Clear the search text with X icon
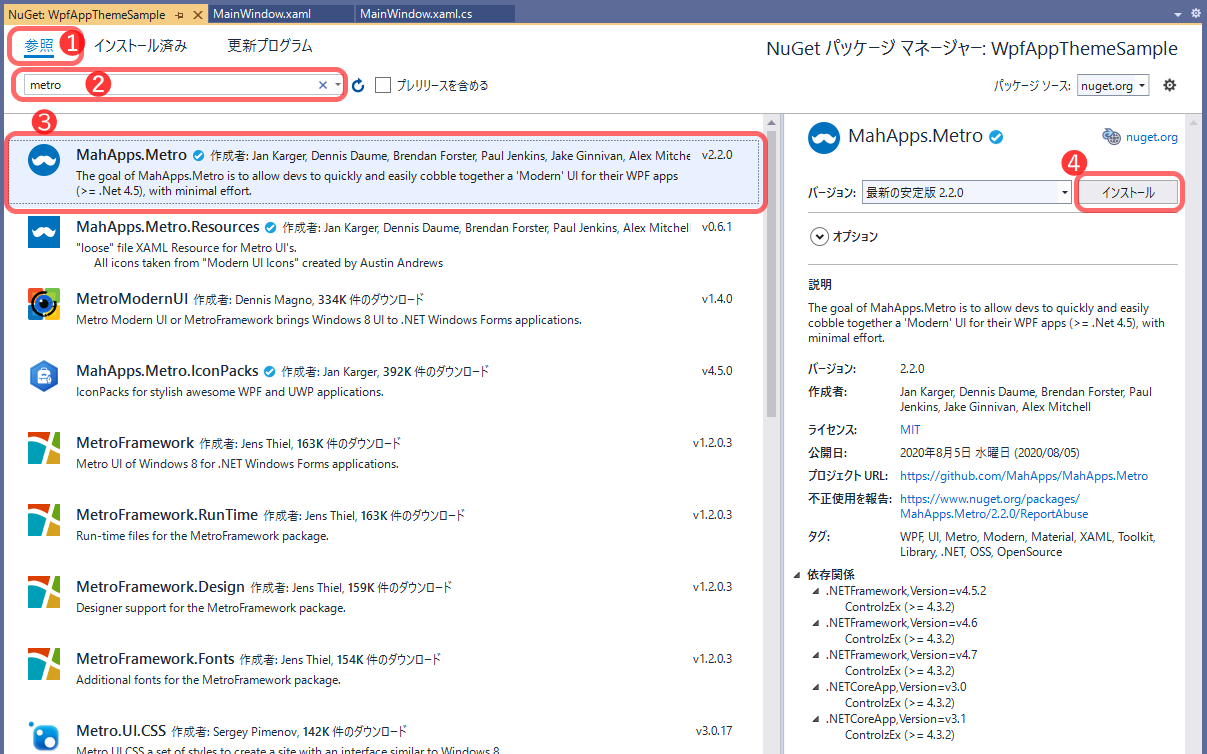1207x754 pixels. pyautogui.click(x=322, y=85)
